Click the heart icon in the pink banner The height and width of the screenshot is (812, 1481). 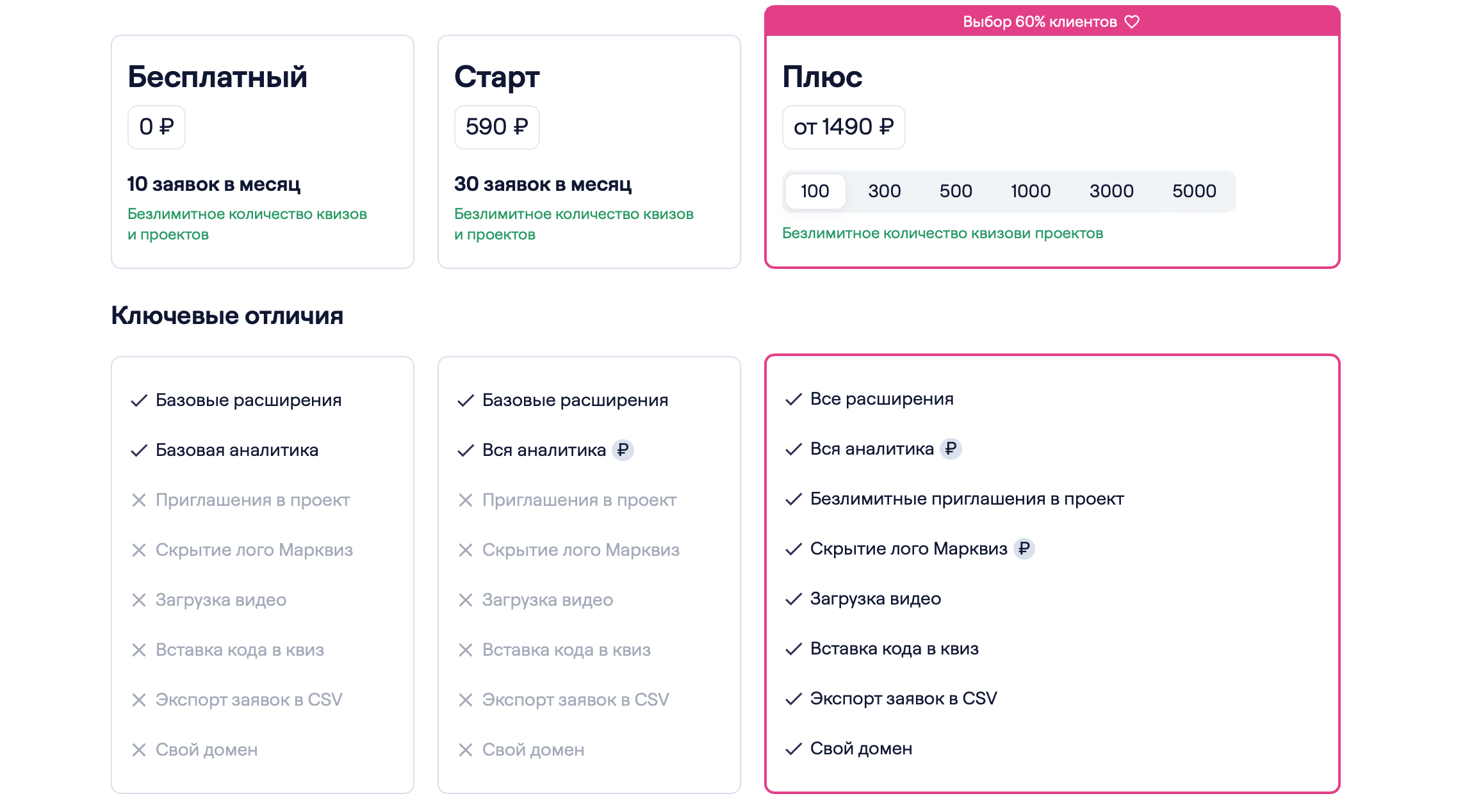(x=1132, y=22)
